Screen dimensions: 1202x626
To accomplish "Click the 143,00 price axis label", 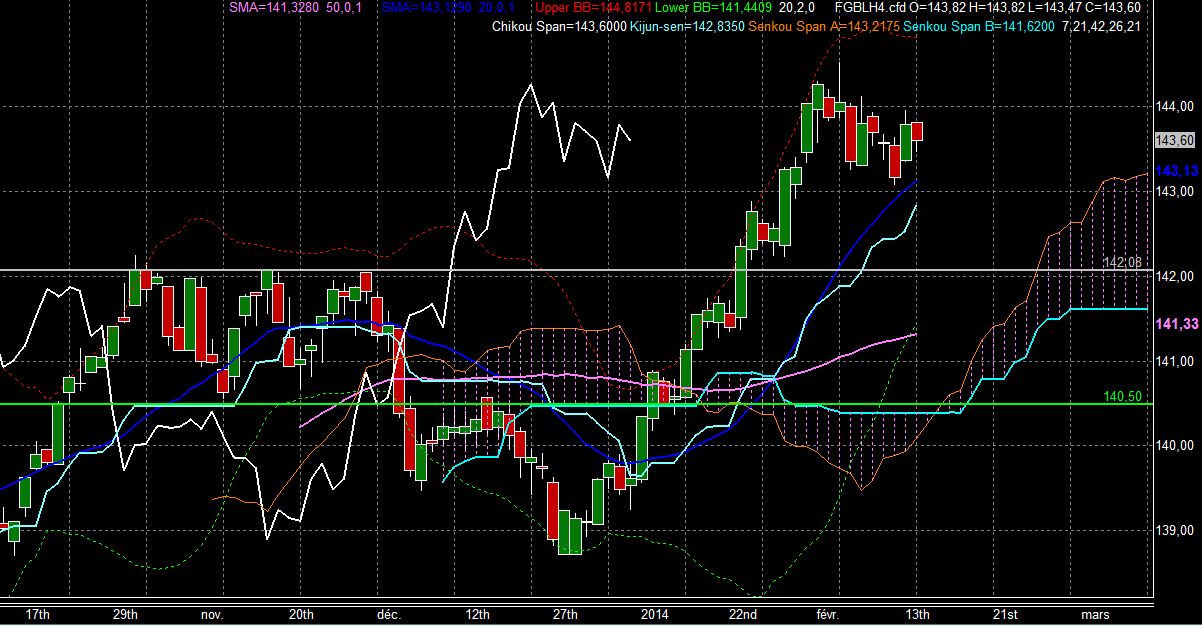I will 1173,191.
